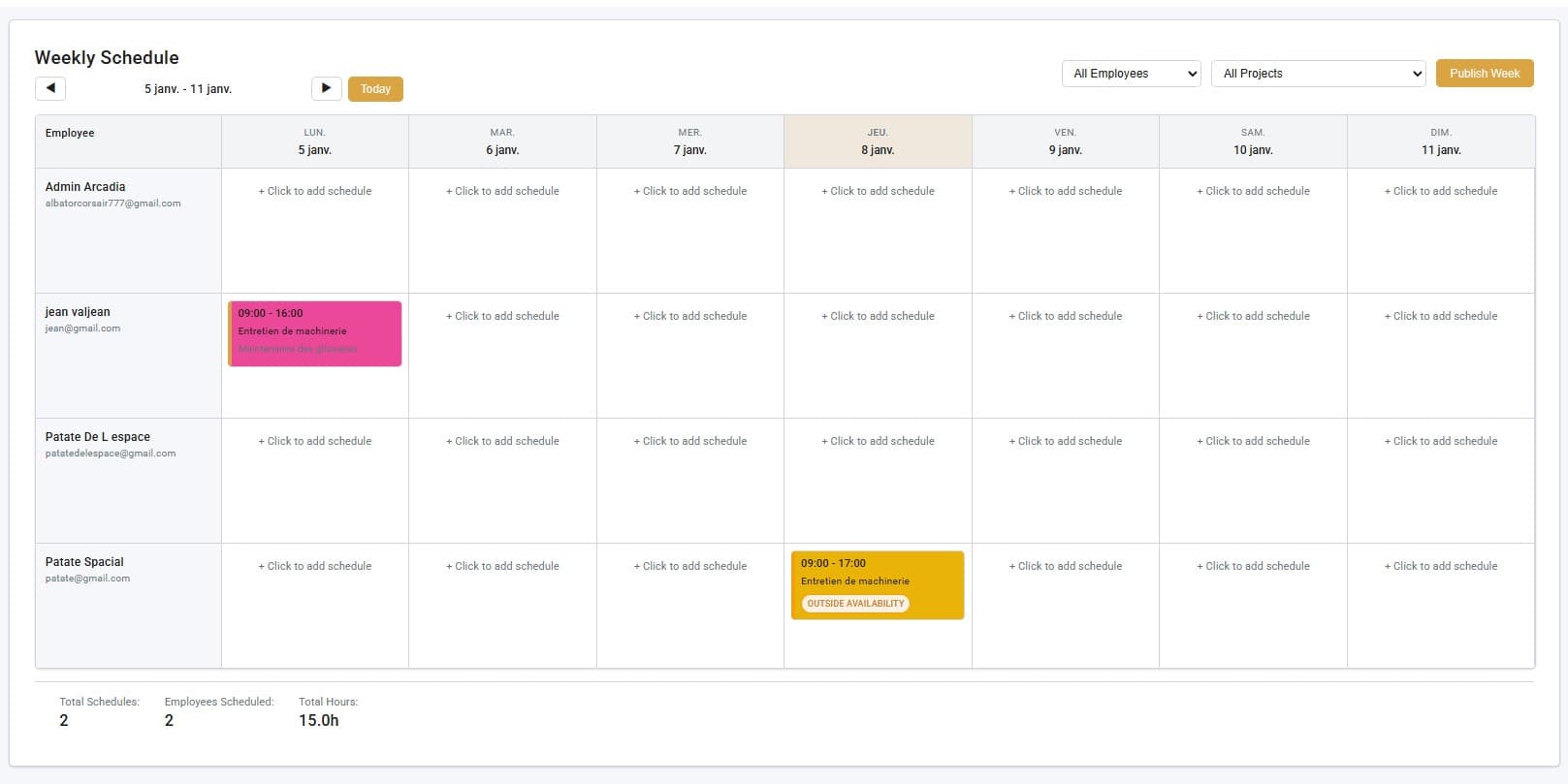This screenshot has height=784, width=1568.
Task: Add schedule for Admin Arcadia on 9 janv.
Action: tap(1066, 191)
